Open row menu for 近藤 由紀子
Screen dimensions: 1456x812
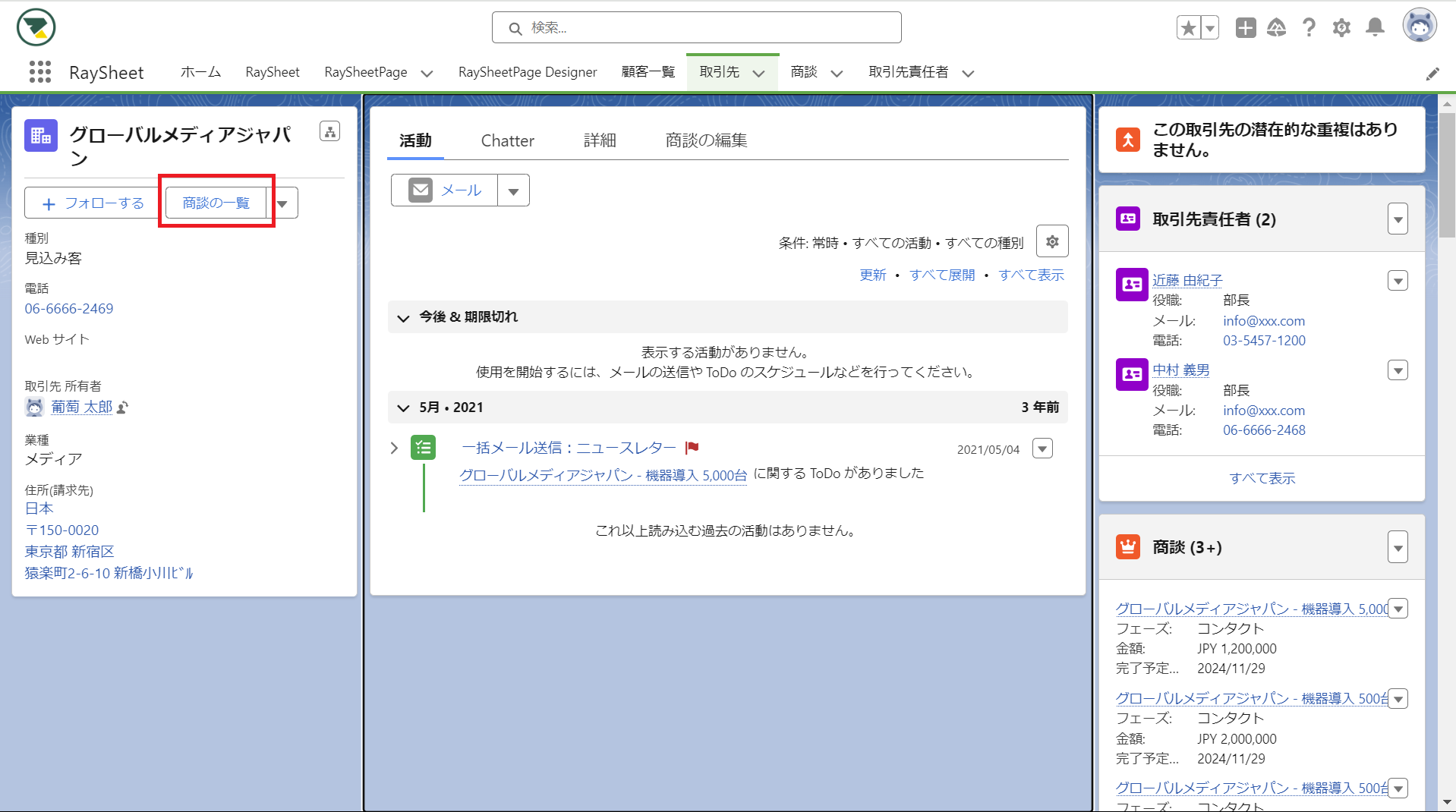(x=1398, y=281)
